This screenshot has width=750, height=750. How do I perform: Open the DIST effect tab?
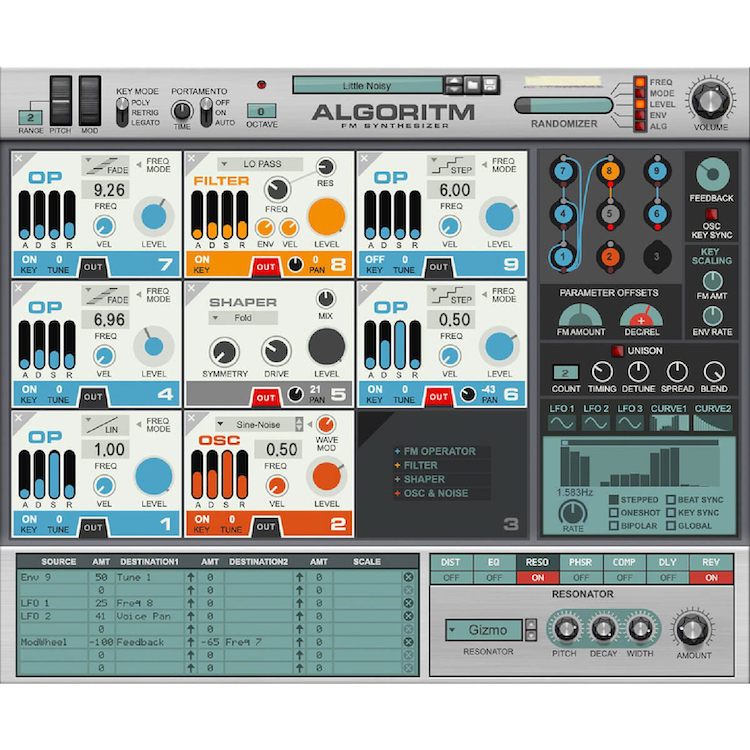point(451,562)
